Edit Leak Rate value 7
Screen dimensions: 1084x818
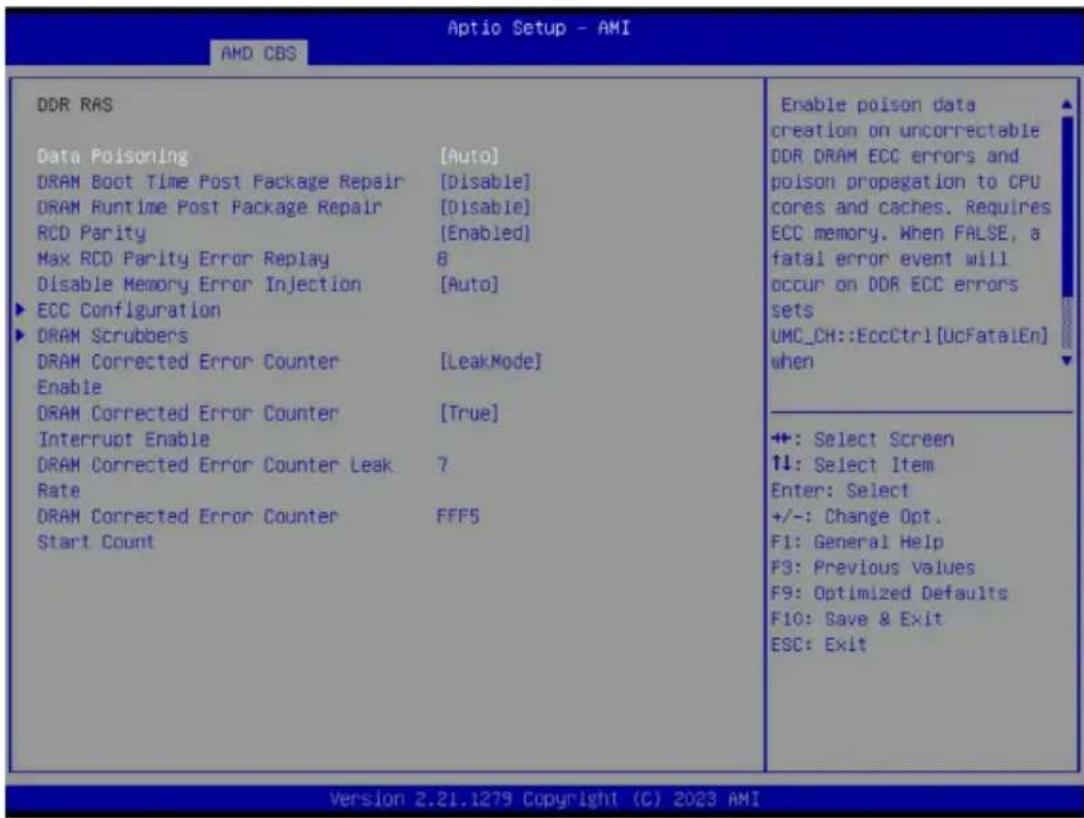point(442,465)
